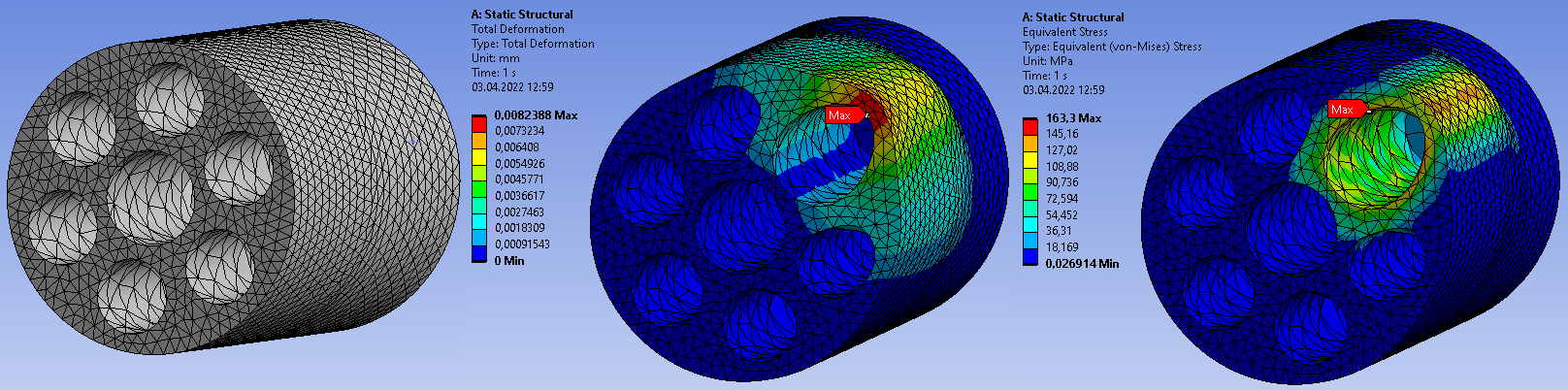This screenshot has height=390, width=1568.
Task: Click the '0,0027463' legend value
Action: pyautogui.click(x=520, y=212)
